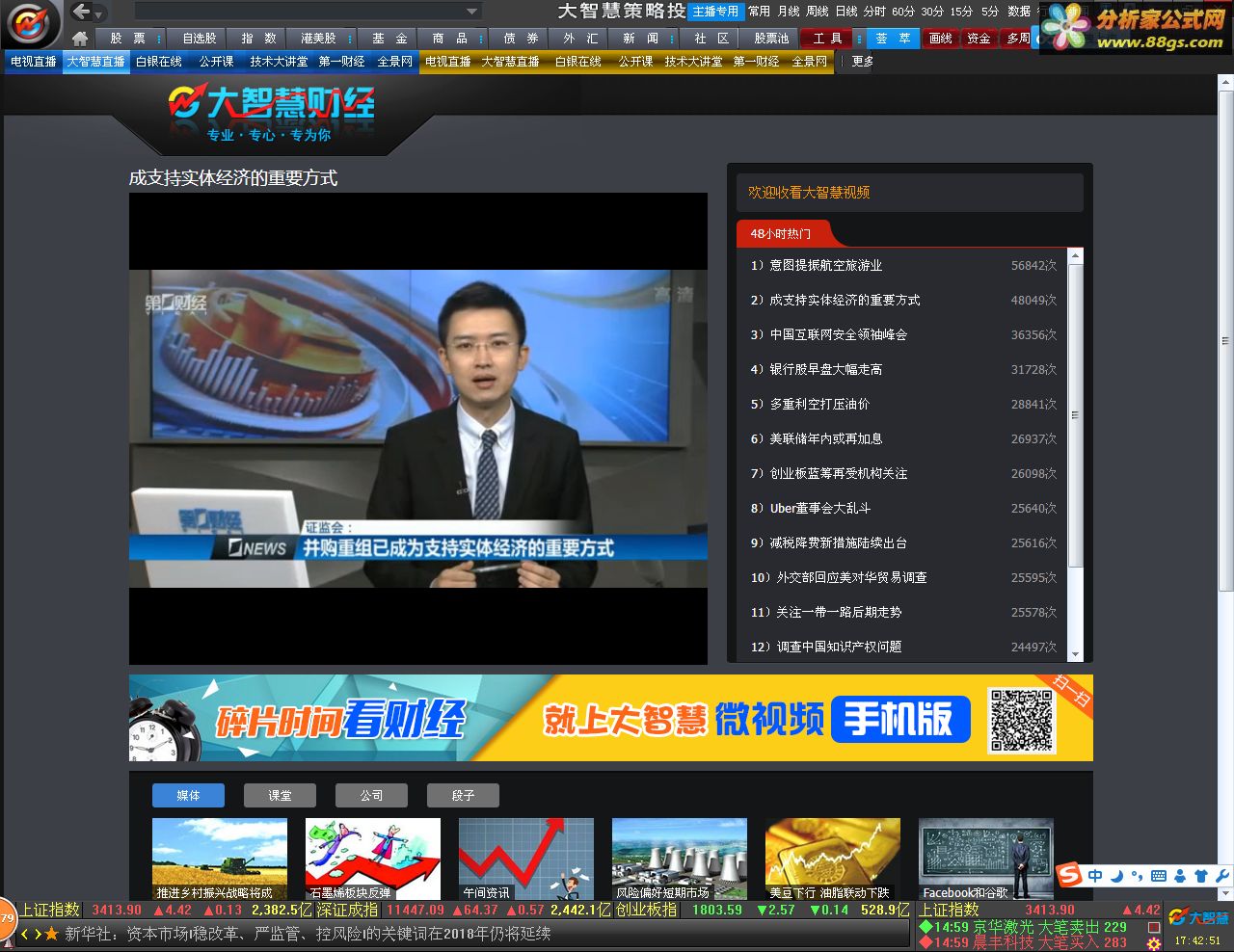Open the 自选股 menu

click(x=200, y=39)
